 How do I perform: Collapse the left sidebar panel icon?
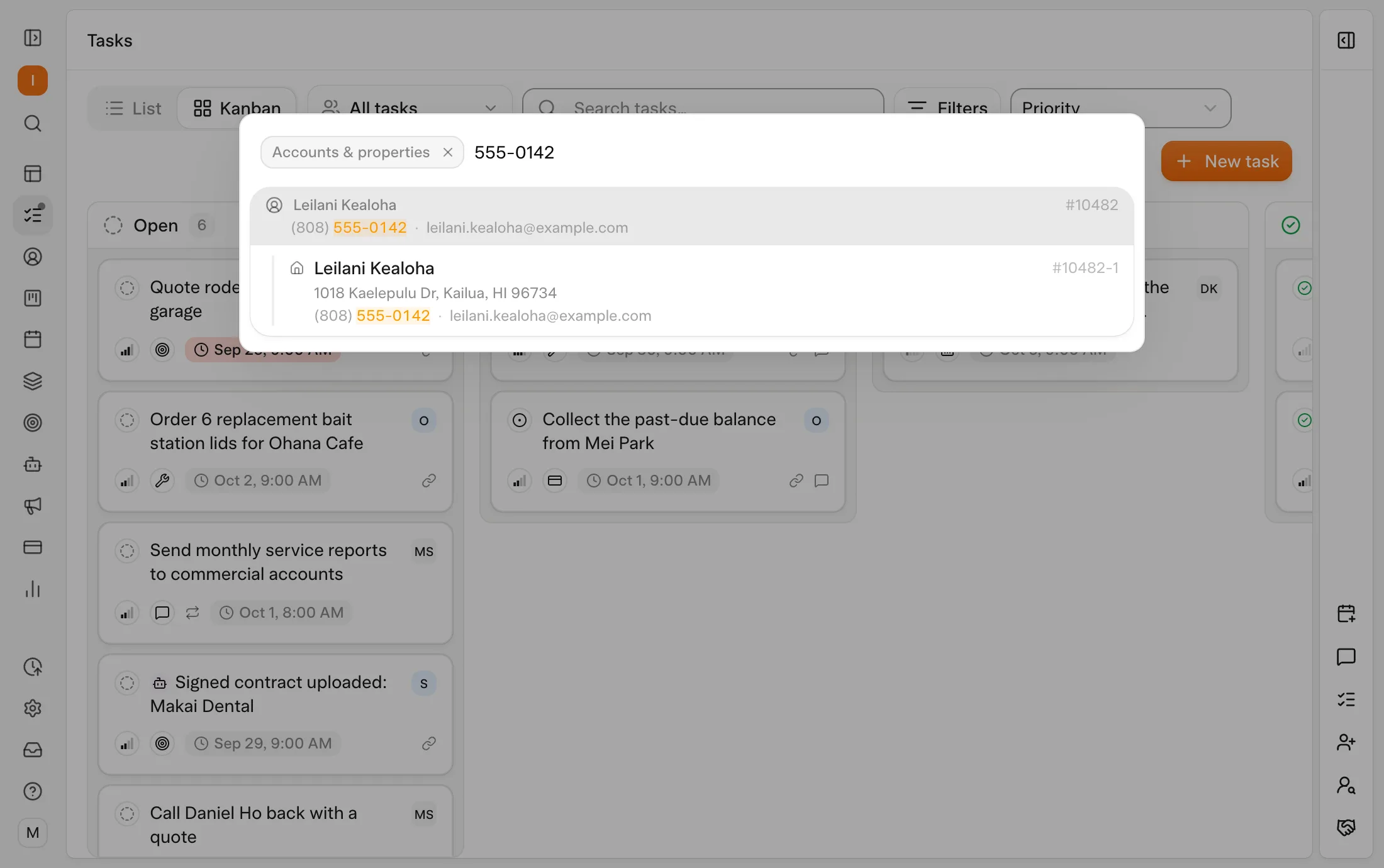pyautogui.click(x=33, y=38)
